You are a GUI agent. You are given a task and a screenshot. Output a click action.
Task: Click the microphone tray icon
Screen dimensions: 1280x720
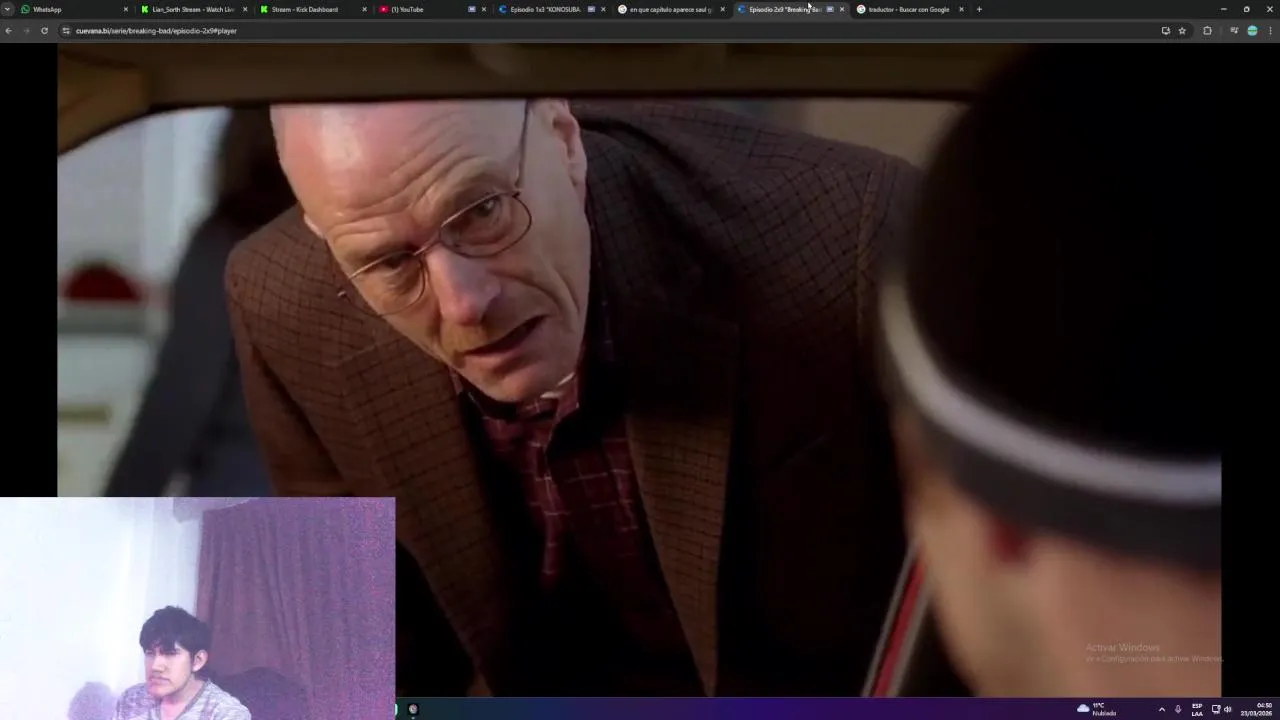[1178, 709]
